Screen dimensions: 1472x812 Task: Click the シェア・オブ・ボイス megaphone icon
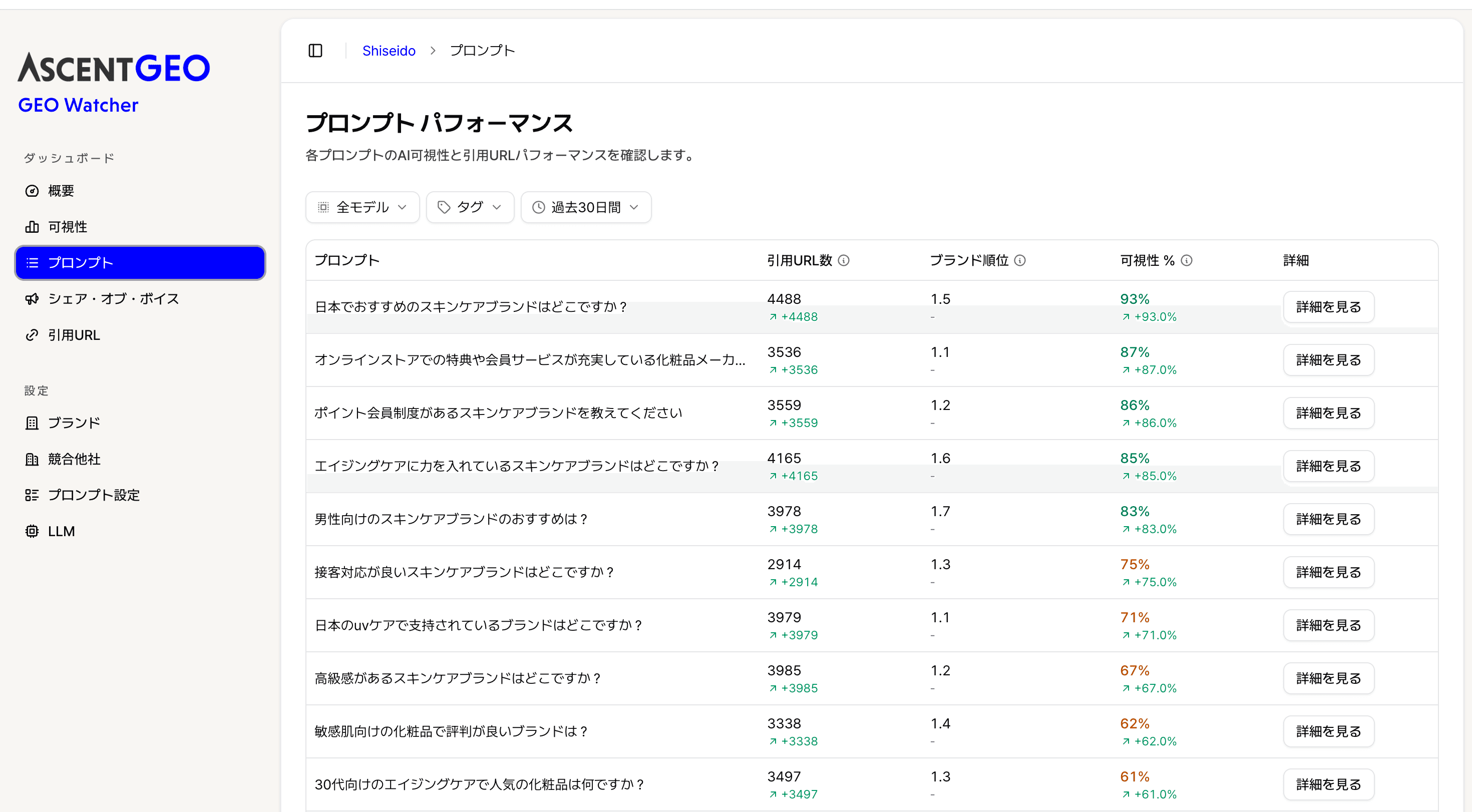(32, 299)
